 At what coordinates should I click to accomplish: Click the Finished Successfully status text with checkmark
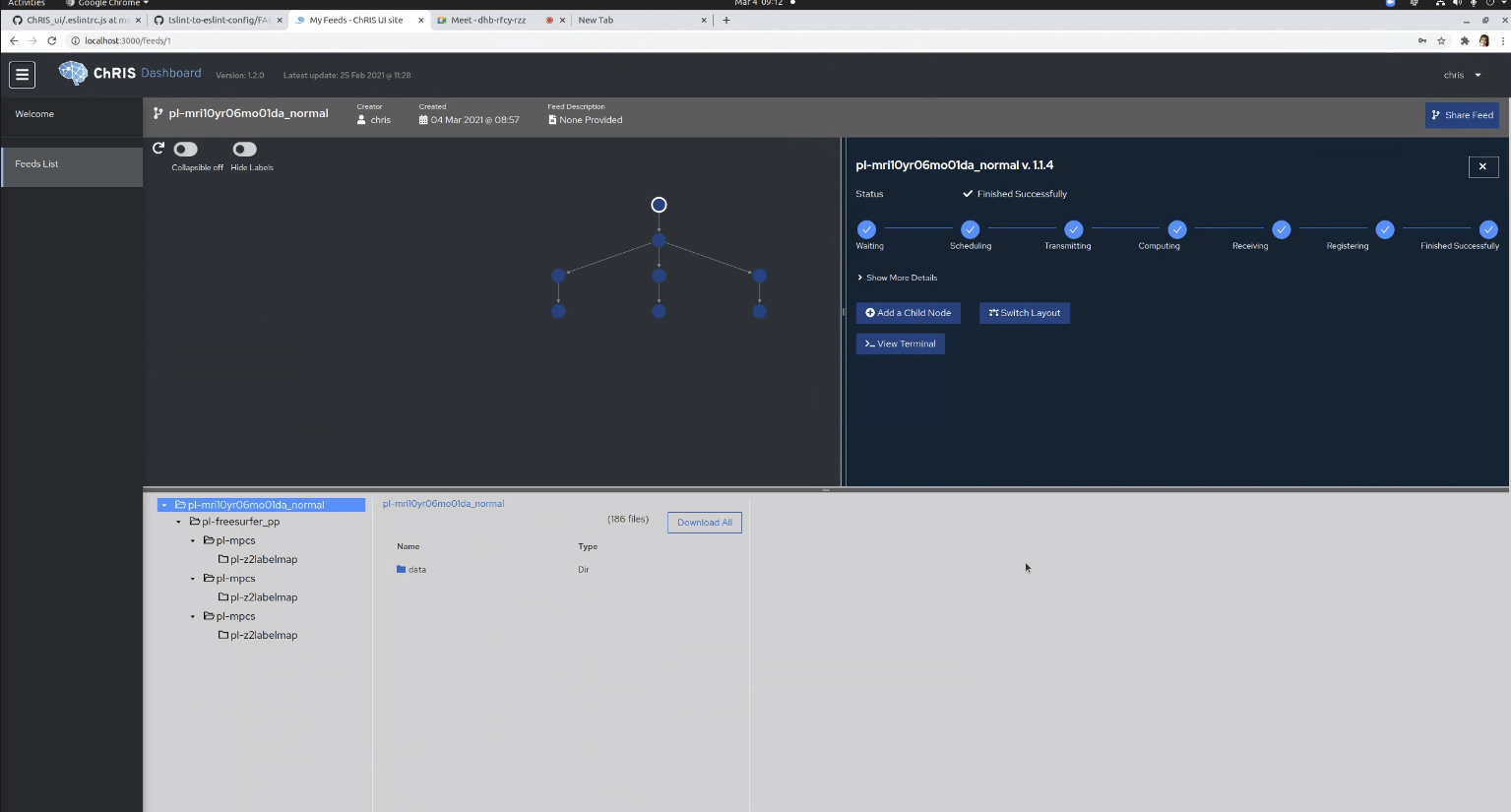pyautogui.click(x=1015, y=194)
